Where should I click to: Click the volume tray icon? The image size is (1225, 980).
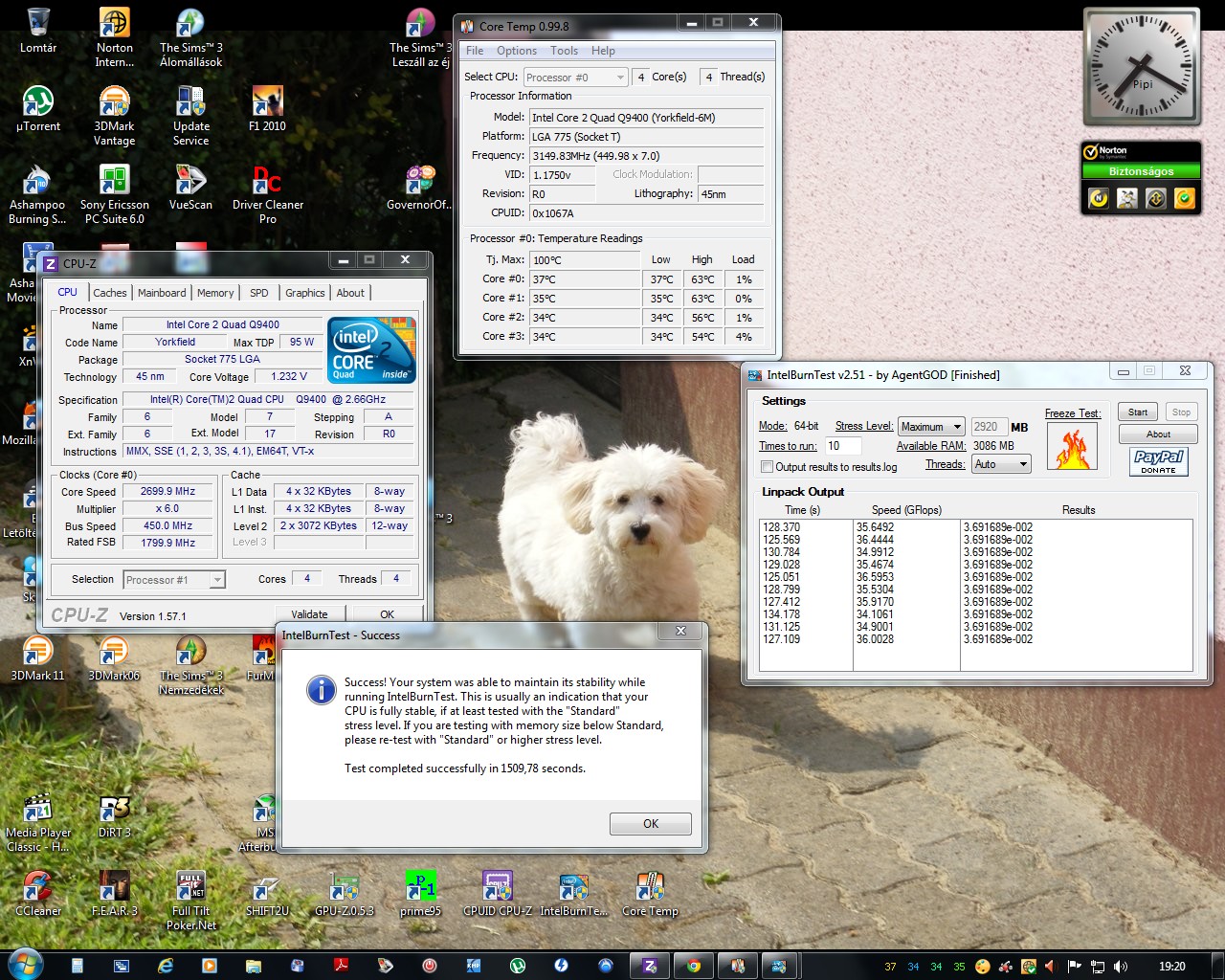point(1121,967)
